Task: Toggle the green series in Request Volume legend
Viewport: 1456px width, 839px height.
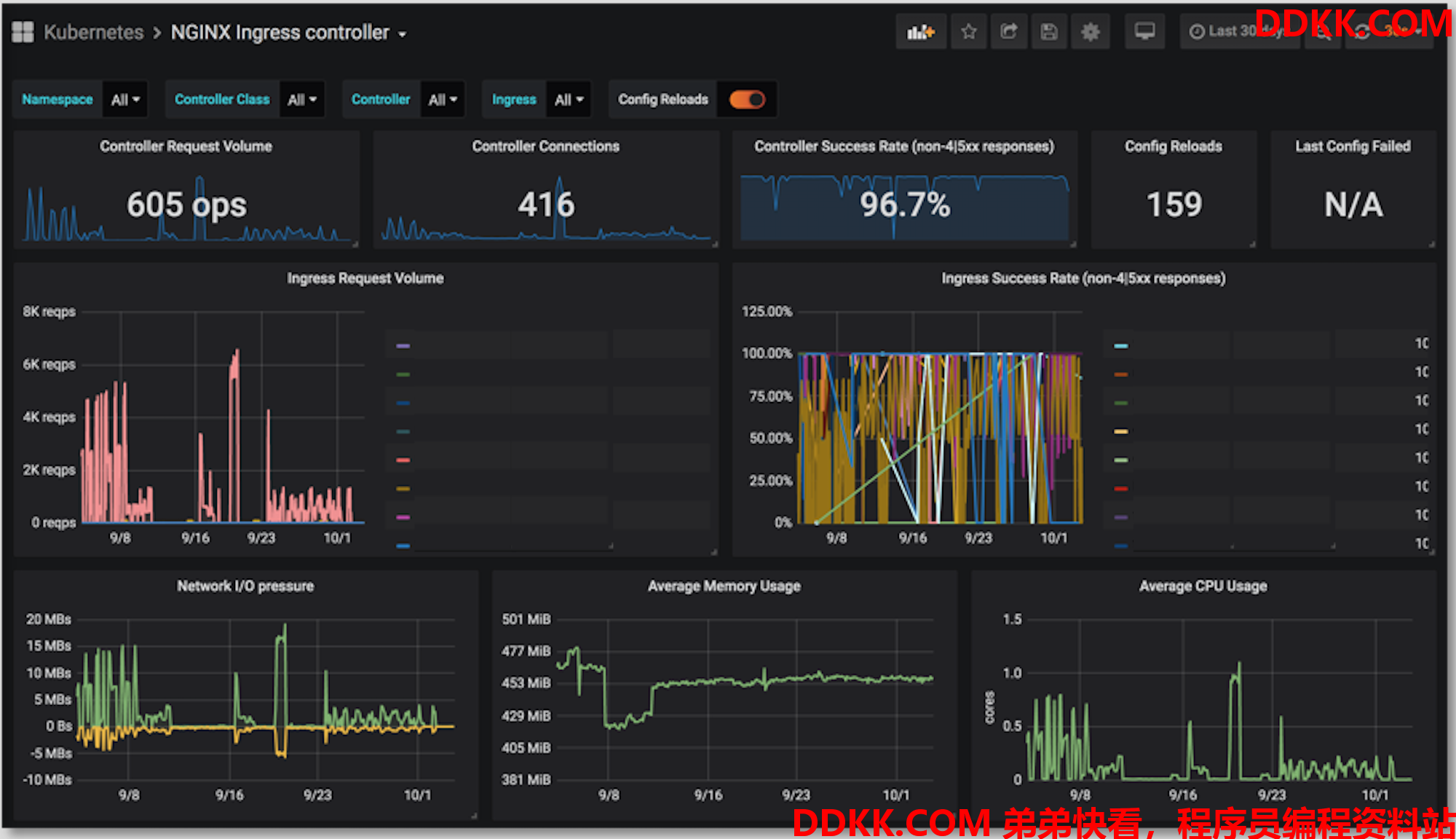Action: coord(403,374)
